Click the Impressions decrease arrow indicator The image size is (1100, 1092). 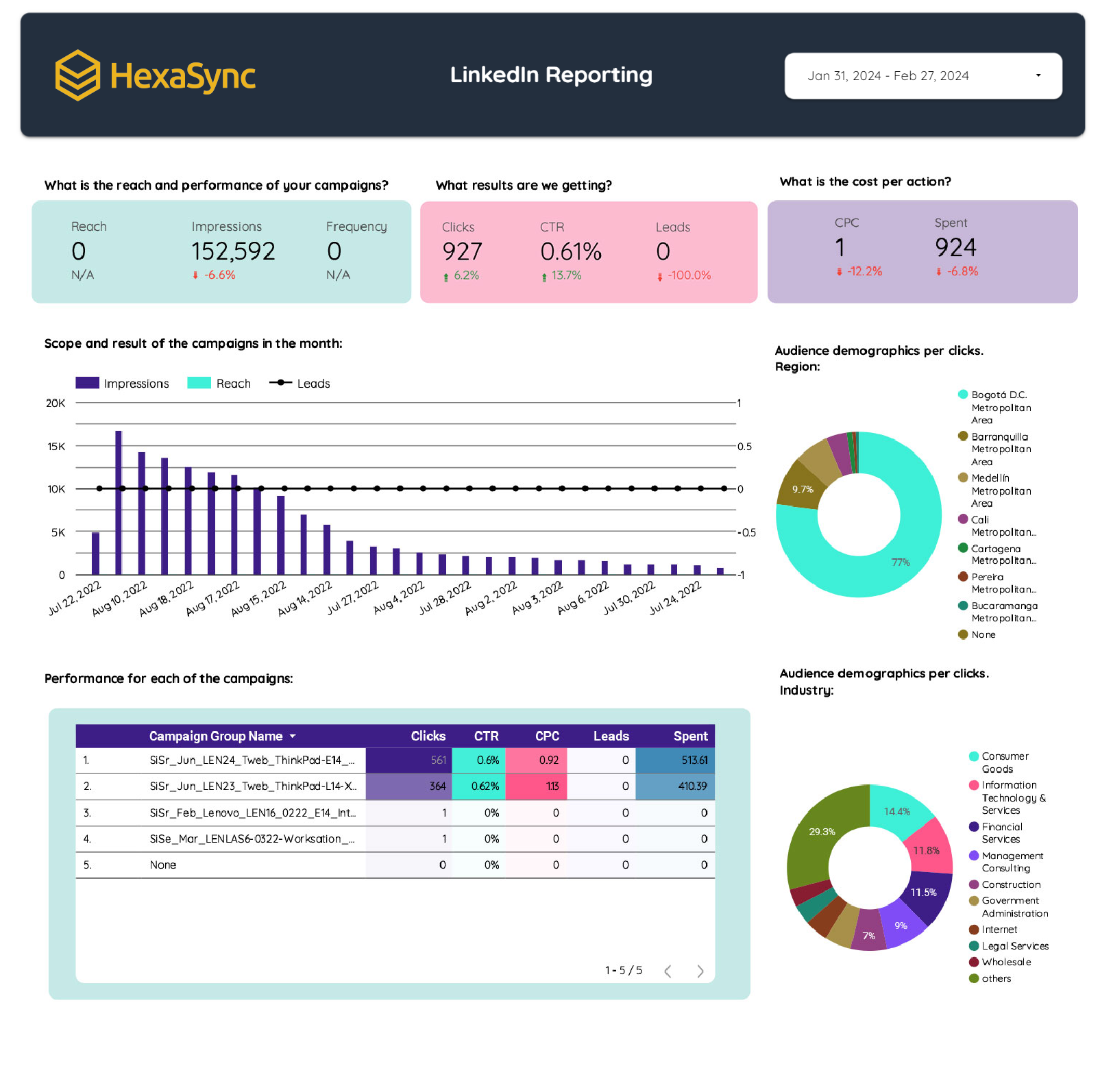195,275
